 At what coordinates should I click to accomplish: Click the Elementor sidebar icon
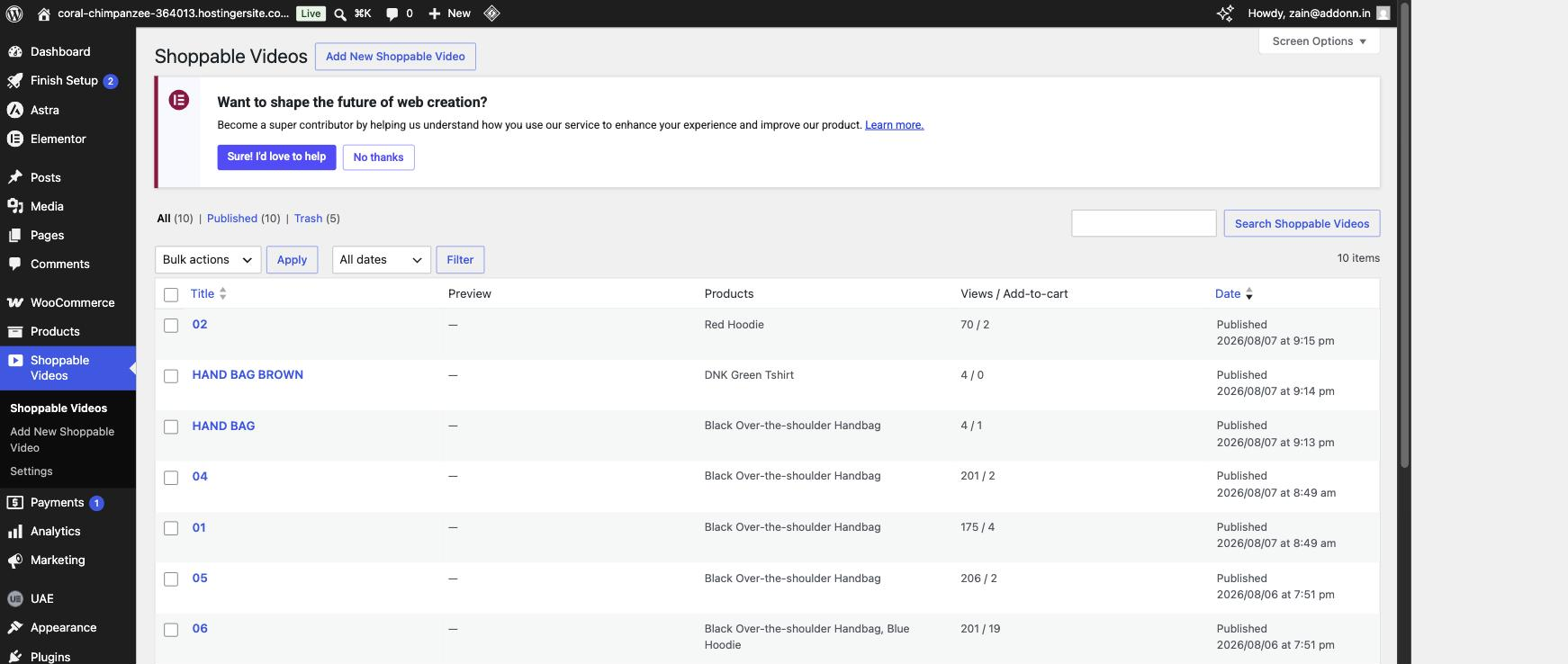pos(14,139)
